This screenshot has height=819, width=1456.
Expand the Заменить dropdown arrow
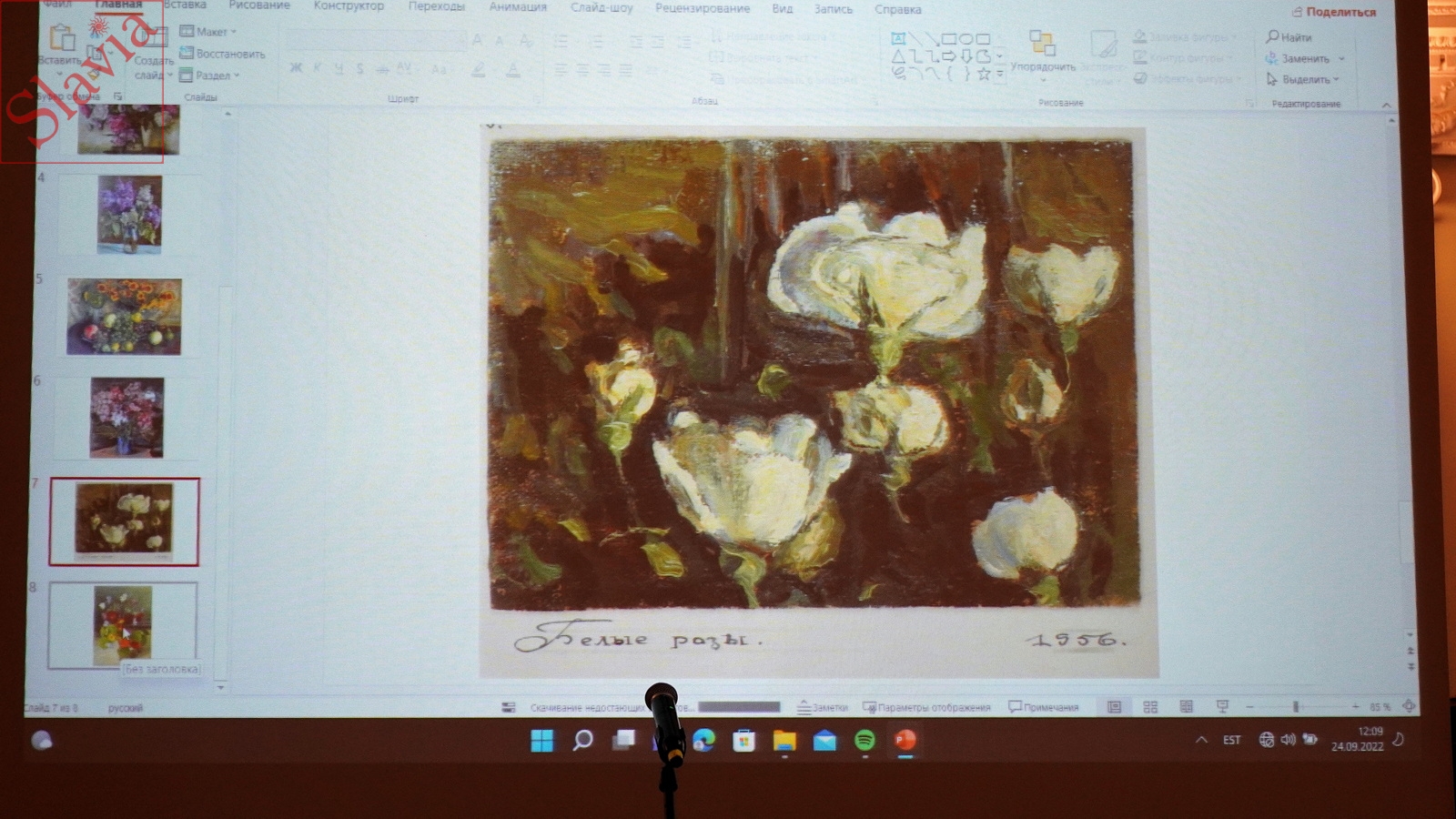coord(1341,59)
